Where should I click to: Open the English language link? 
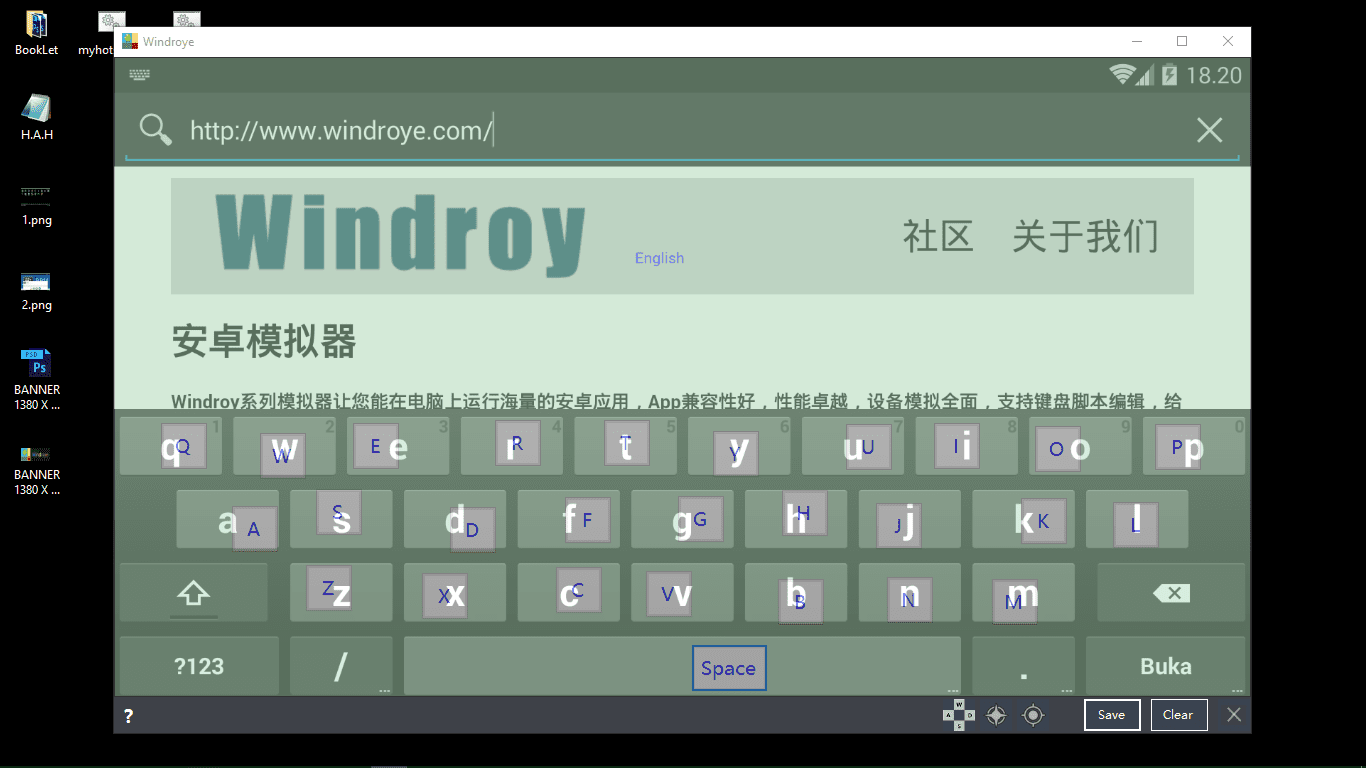coord(659,258)
